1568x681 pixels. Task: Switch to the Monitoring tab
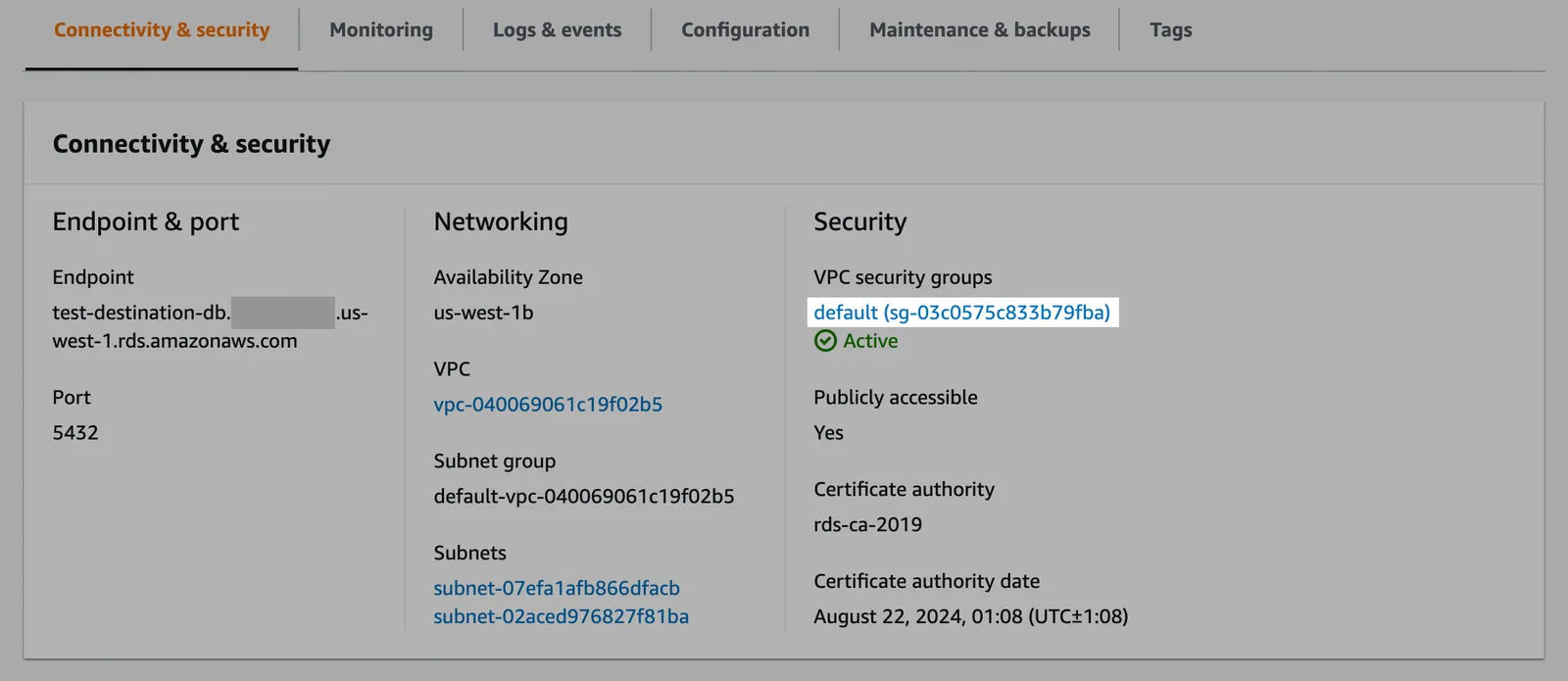[381, 30]
